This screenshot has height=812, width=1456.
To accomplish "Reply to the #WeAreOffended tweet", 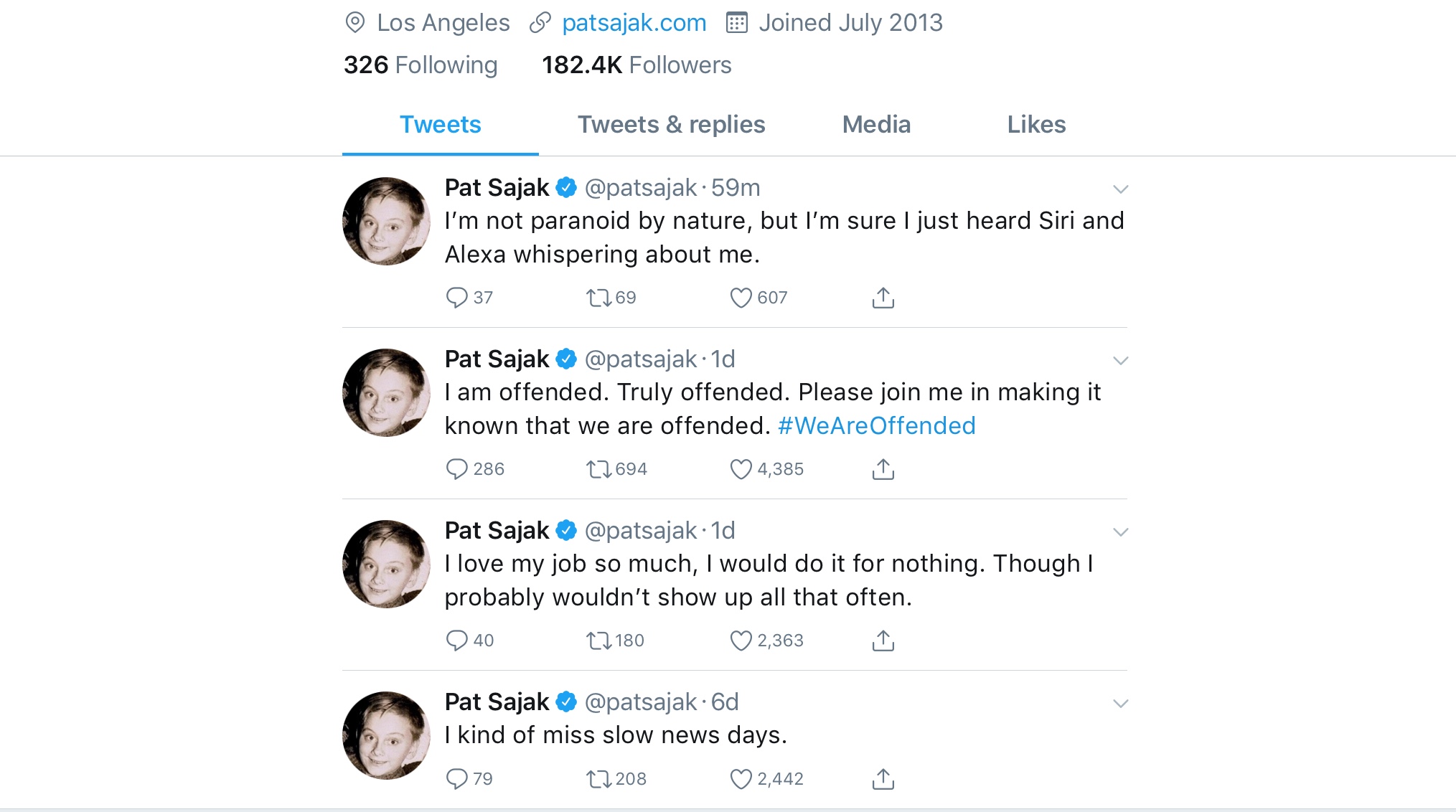I will [x=456, y=469].
